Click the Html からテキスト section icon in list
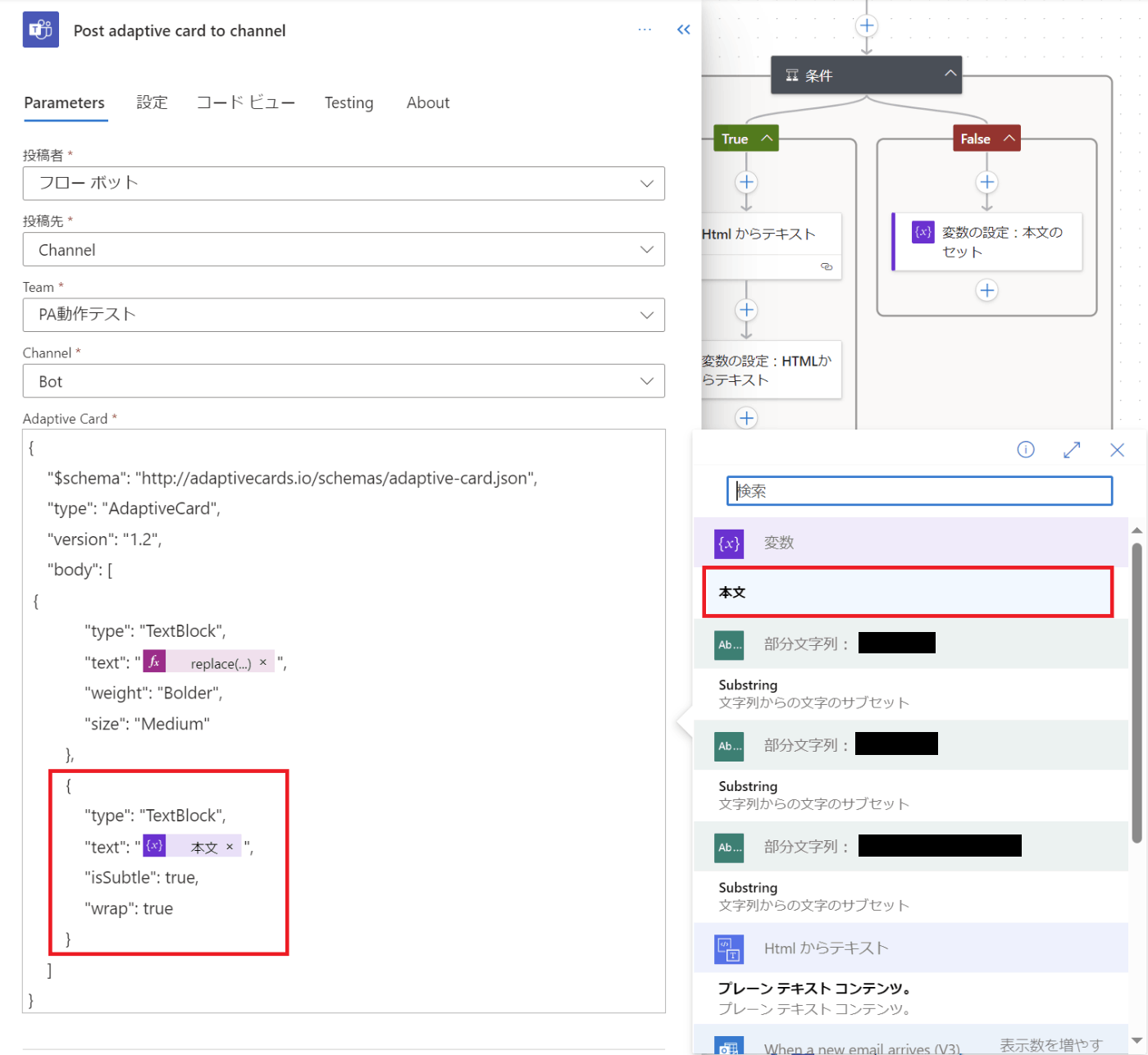The height and width of the screenshot is (1055, 1148). click(x=729, y=949)
